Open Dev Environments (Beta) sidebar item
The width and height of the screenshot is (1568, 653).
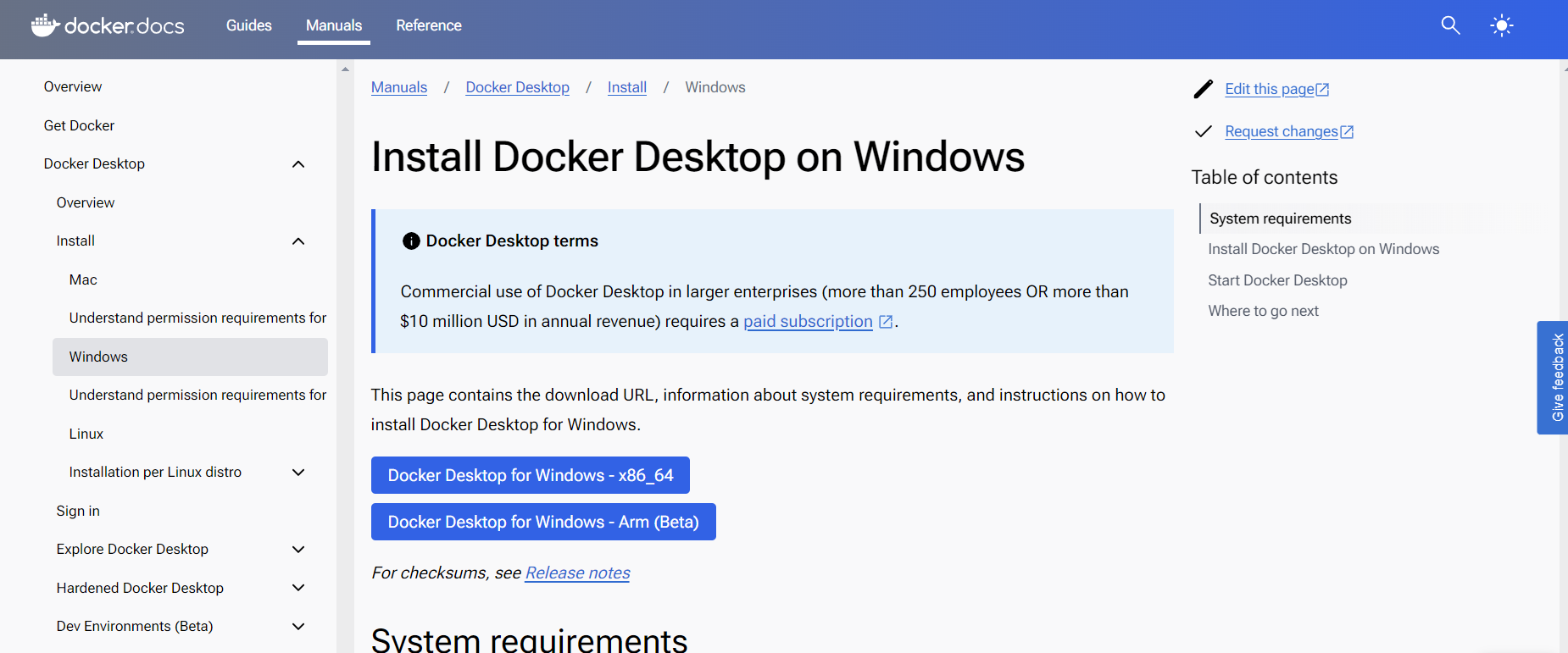(135, 626)
